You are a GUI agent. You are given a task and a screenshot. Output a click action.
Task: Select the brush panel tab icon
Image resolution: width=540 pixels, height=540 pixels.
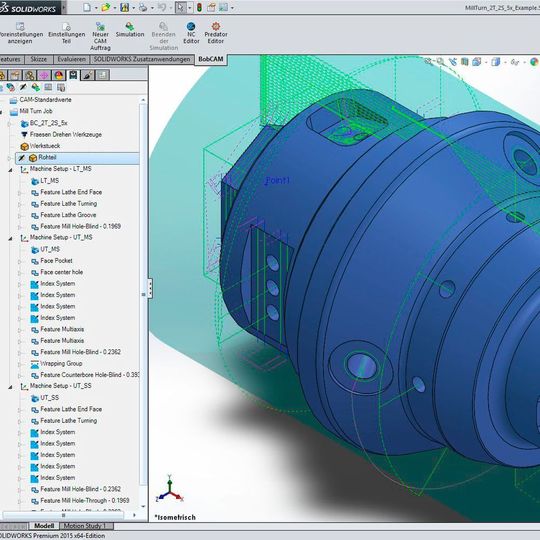(87, 75)
